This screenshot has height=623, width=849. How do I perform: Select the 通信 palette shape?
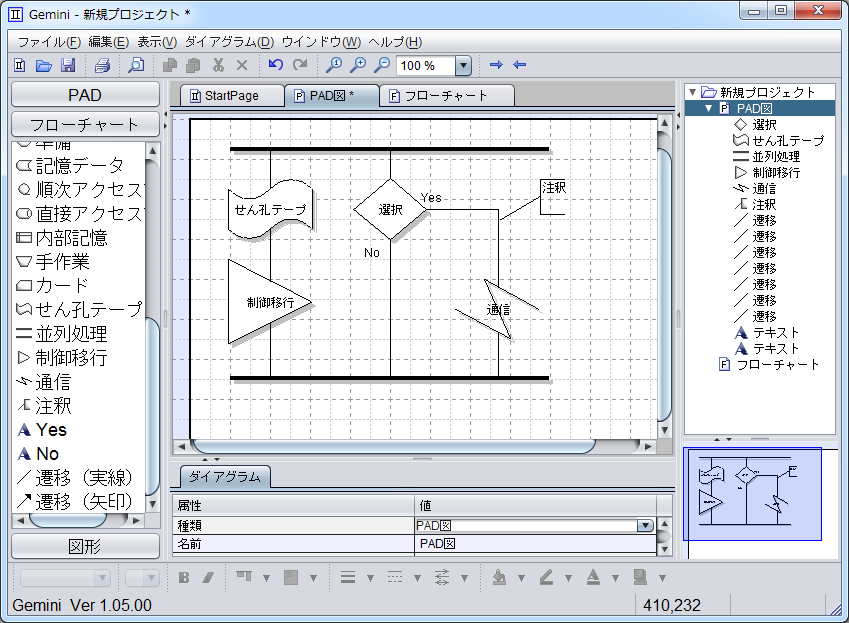tap(44, 382)
